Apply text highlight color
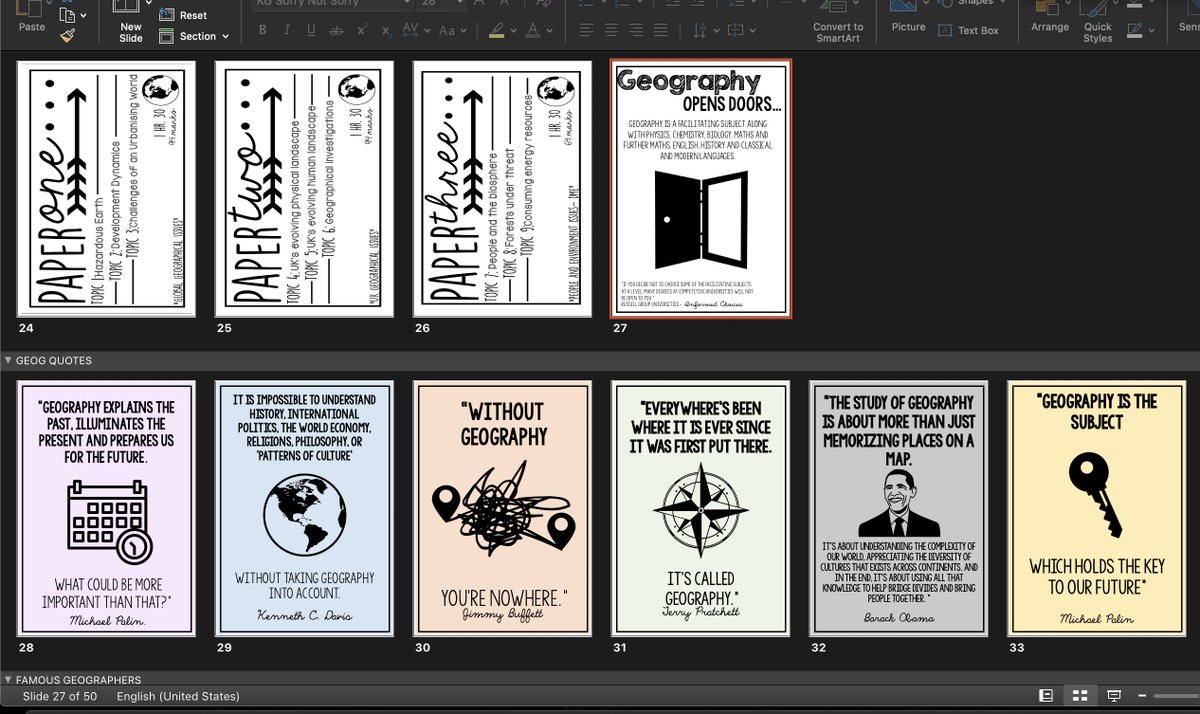The height and width of the screenshot is (714, 1200). coord(497,30)
